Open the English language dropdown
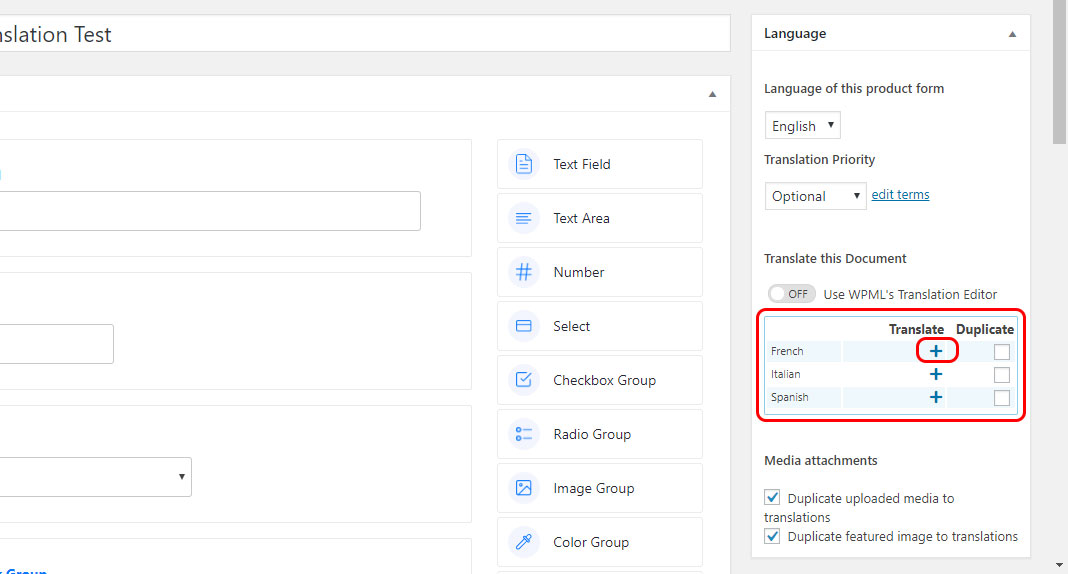 click(802, 126)
